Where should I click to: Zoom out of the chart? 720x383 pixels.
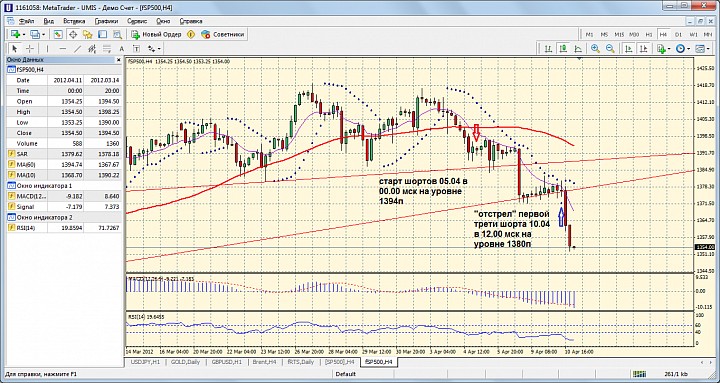click(610, 48)
